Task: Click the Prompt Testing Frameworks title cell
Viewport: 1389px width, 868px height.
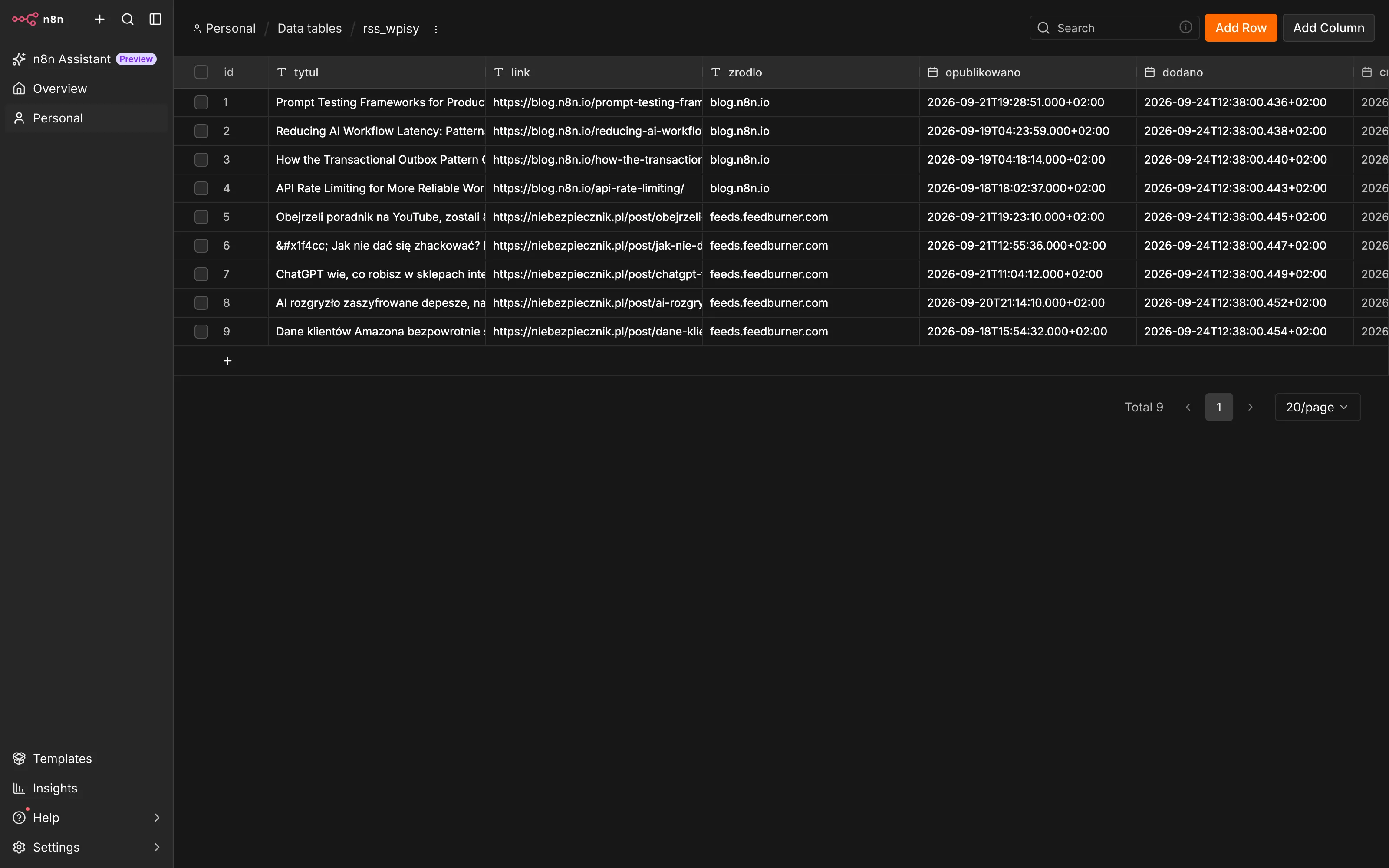Action: pyautogui.click(x=377, y=102)
